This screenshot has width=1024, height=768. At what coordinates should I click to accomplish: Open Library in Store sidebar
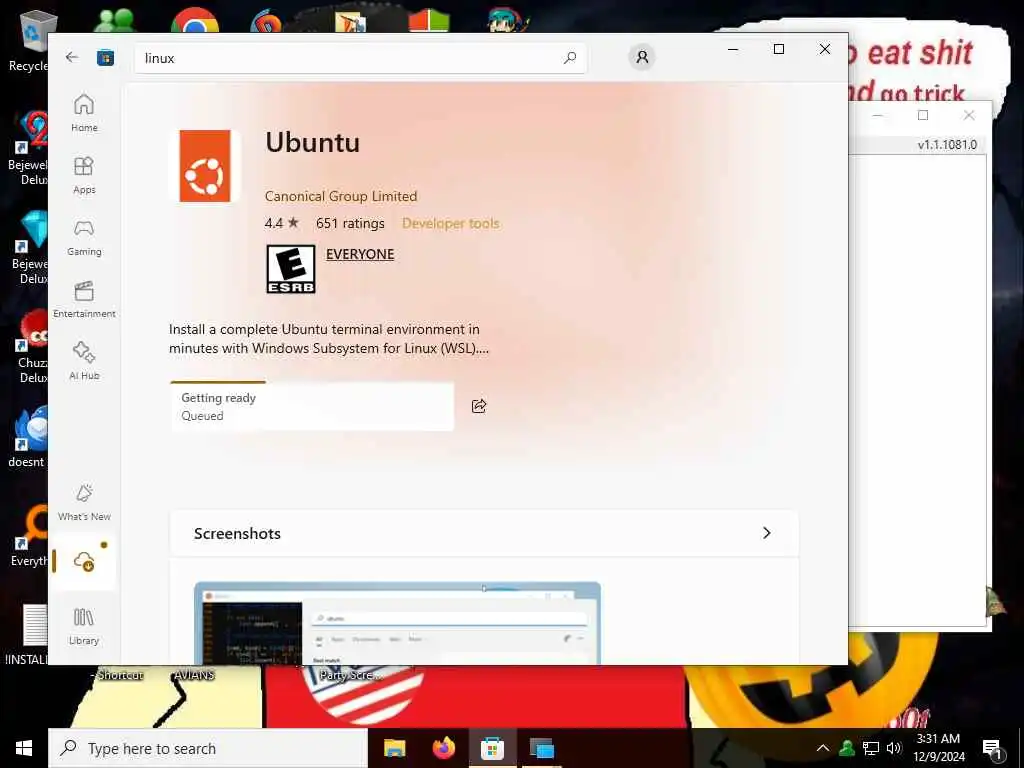(84, 626)
